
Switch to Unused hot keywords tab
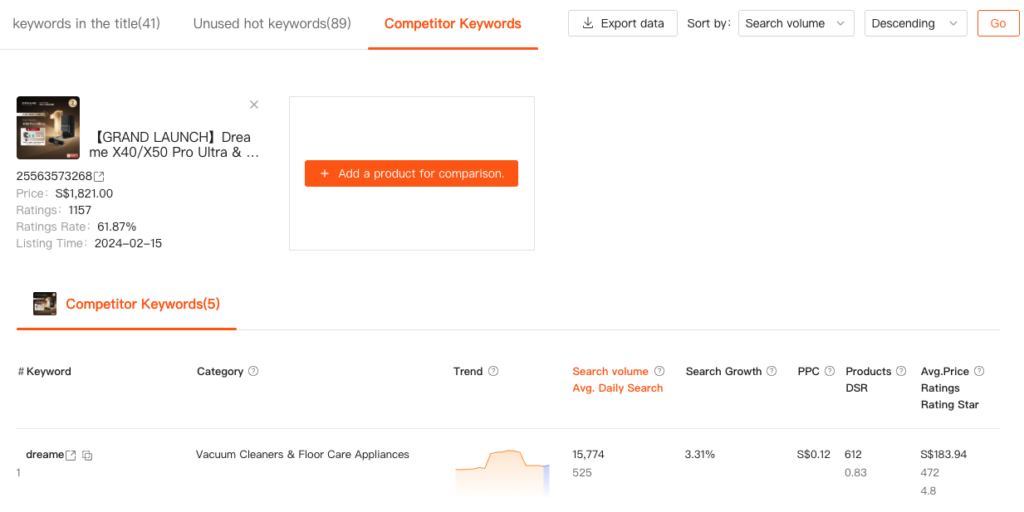tap(272, 23)
